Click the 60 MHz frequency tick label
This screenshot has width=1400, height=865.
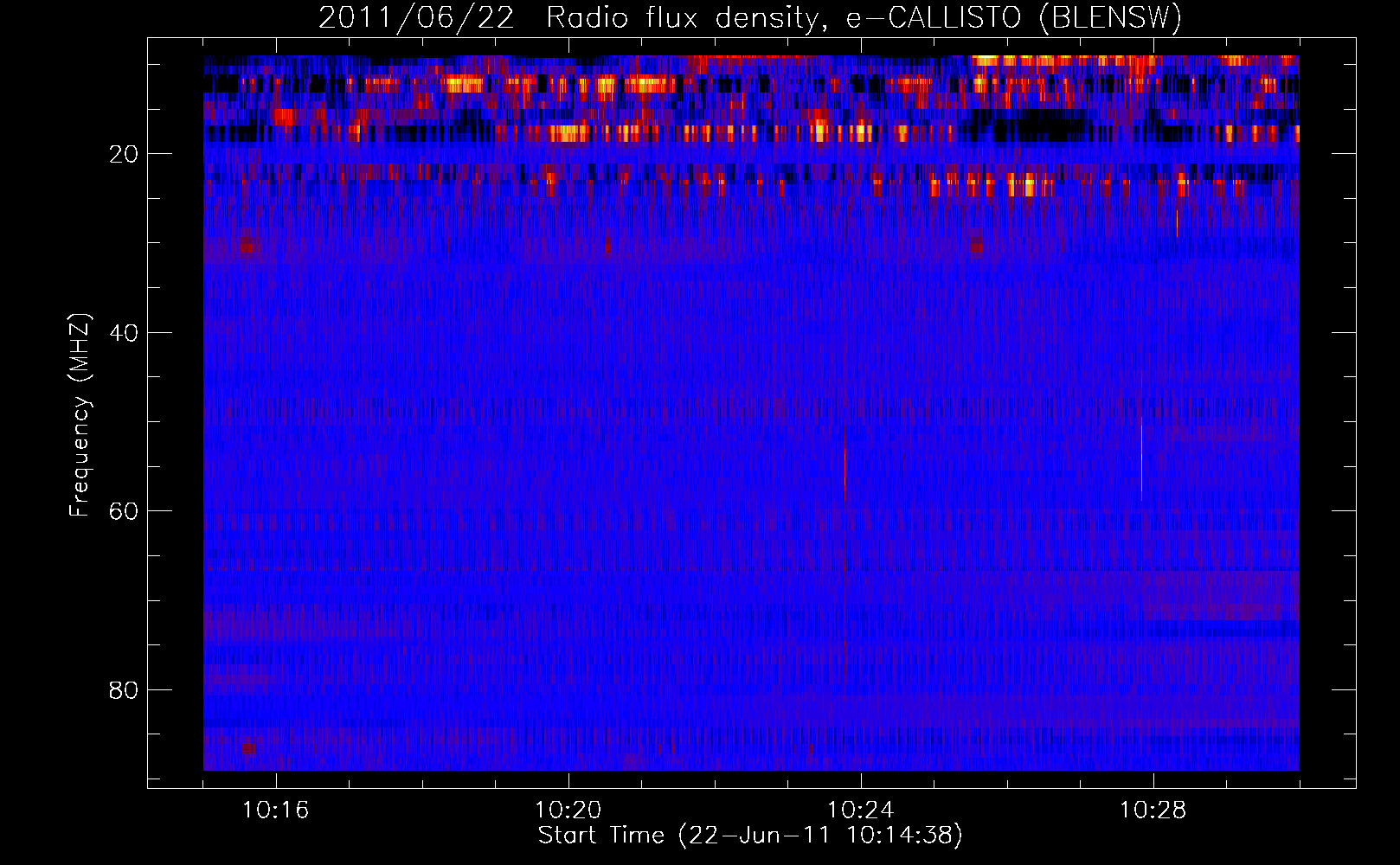(x=125, y=511)
